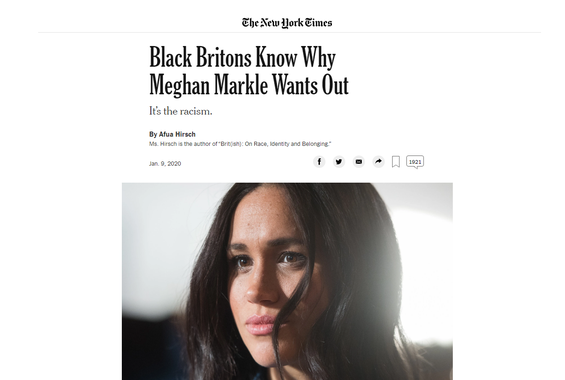Viewport: 565px width, 380px height.
Task: Email this article using envelope icon
Action: pos(359,162)
